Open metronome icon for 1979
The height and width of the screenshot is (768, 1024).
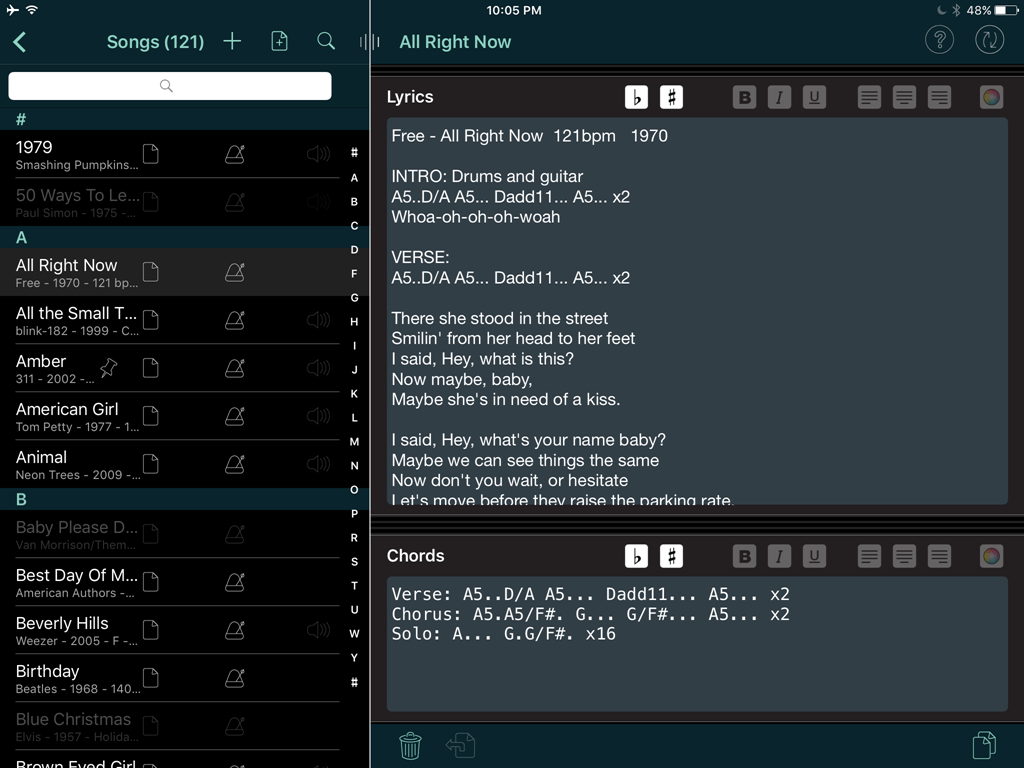tap(234, 154)
